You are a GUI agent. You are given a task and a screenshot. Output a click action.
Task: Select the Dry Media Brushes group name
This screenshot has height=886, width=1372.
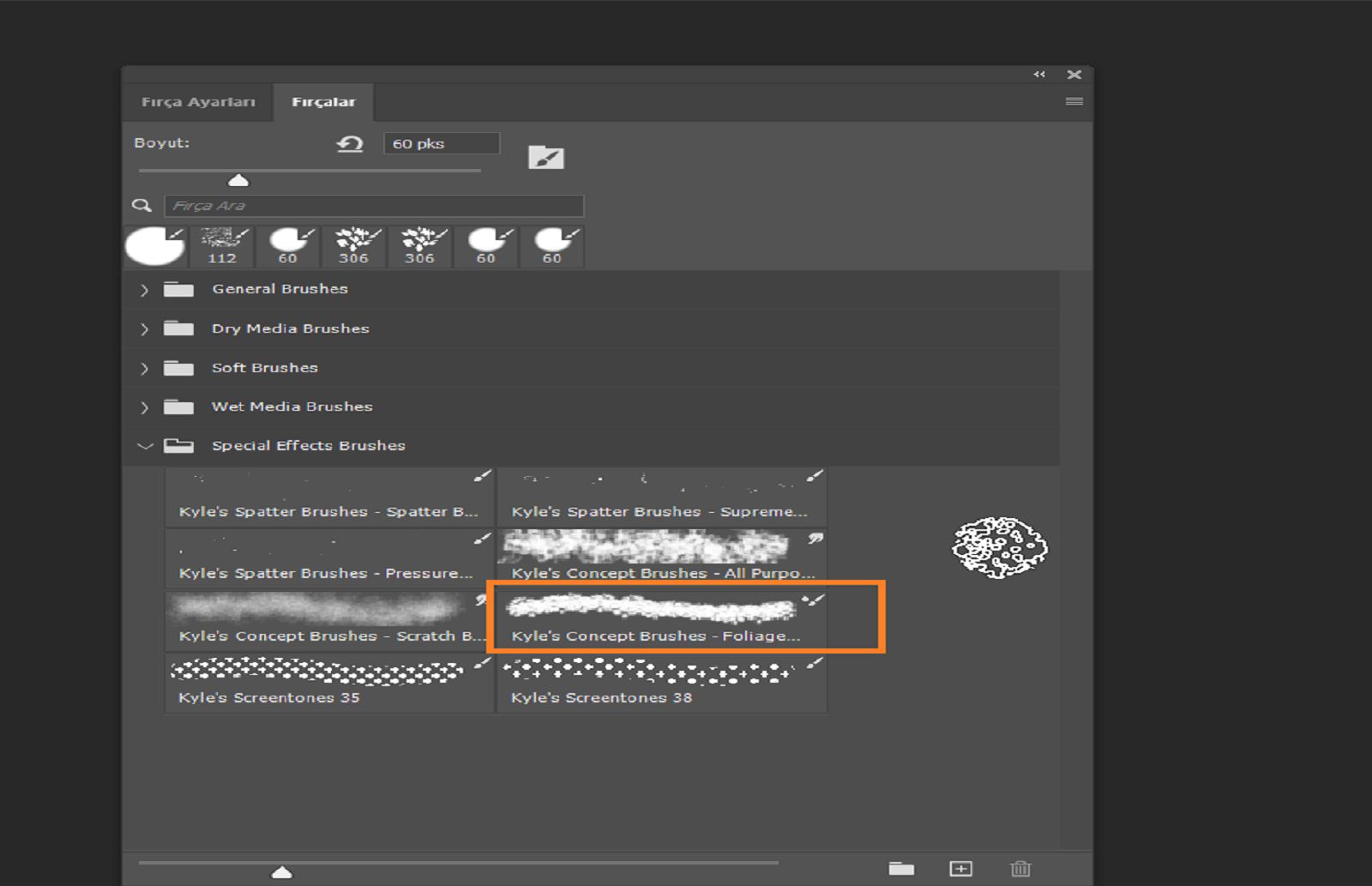pos(291,328)
